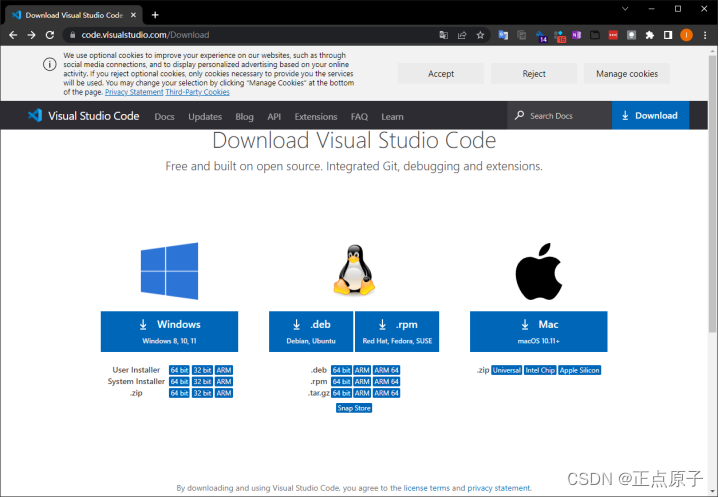The width and height of the screenshot is (719, 497).
Task: Select System Installer 64 bit
Action: pos(179,381)
